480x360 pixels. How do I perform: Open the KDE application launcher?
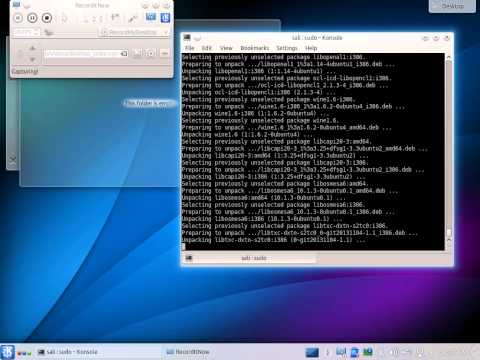[7, 352]
